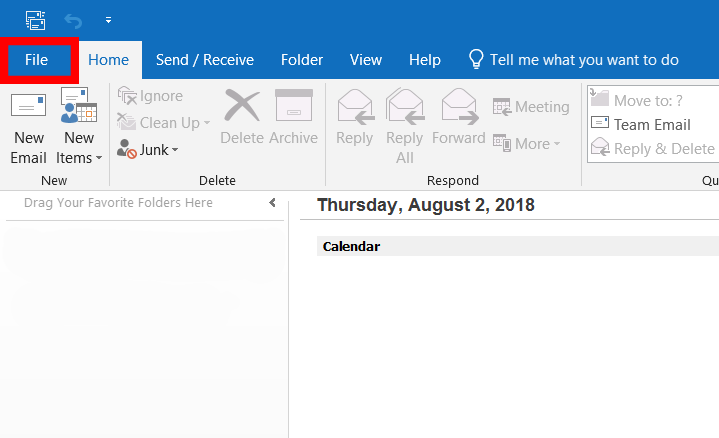Switch to the Send / Receive tab
The height and width of the screenshot is (438, 719).
205,60
